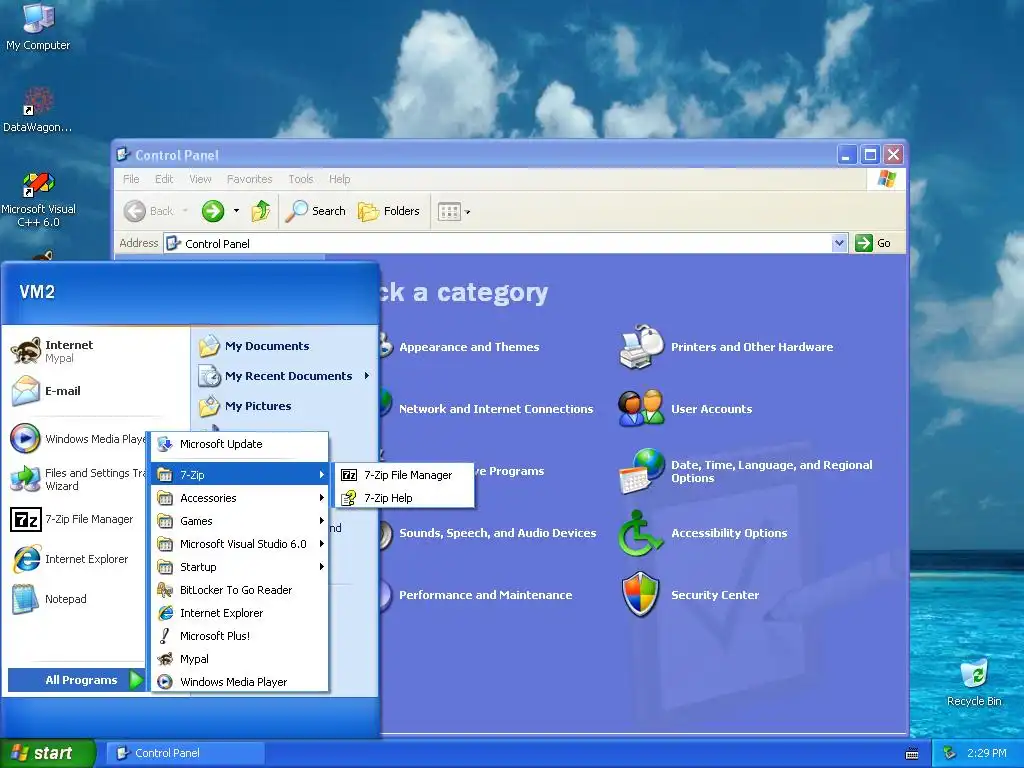Launch BitLocker To Go Reader

coord(240,590)
